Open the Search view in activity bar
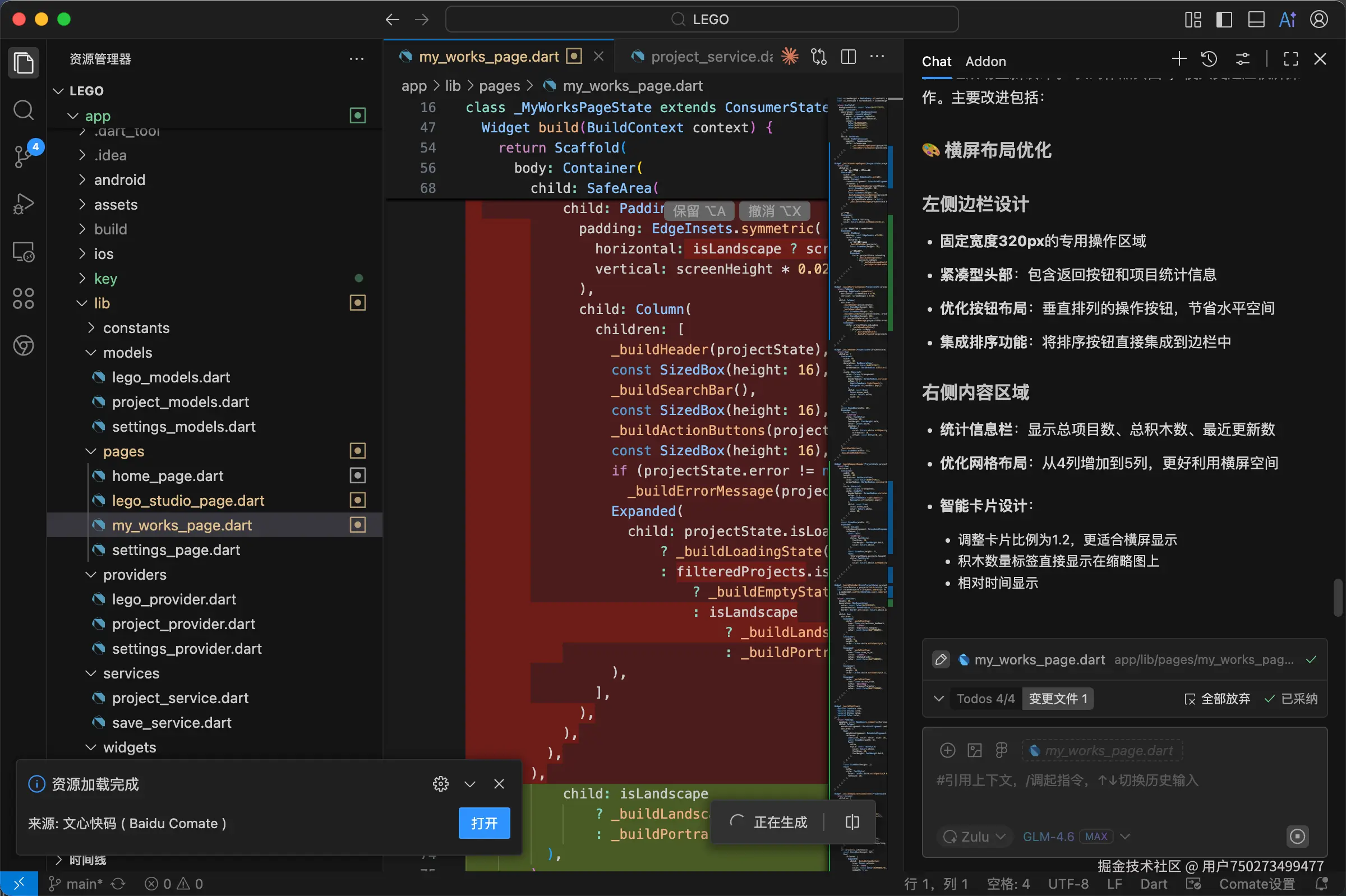The height and width of the screenshot is (896, 1346). tap(24, 110)
